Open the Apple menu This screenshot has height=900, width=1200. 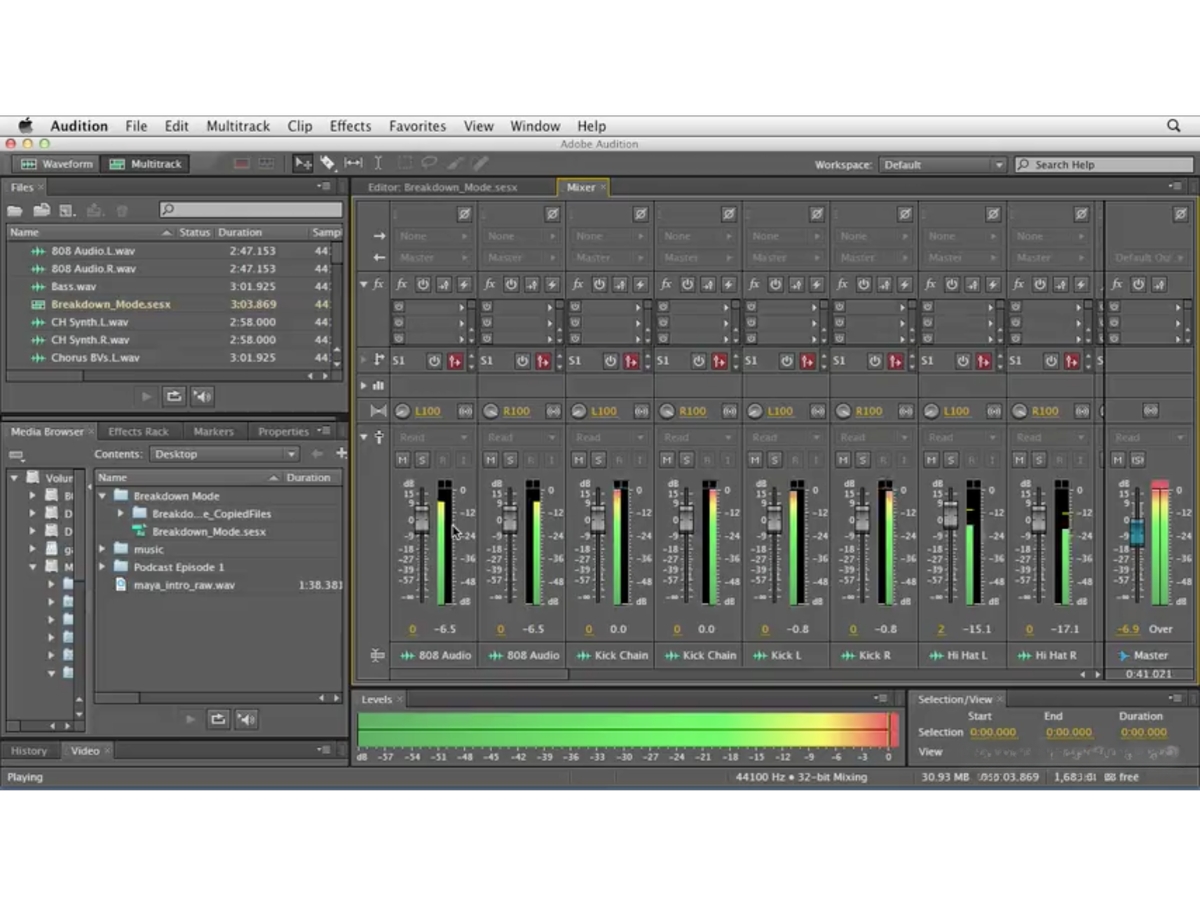pos(26,126)
